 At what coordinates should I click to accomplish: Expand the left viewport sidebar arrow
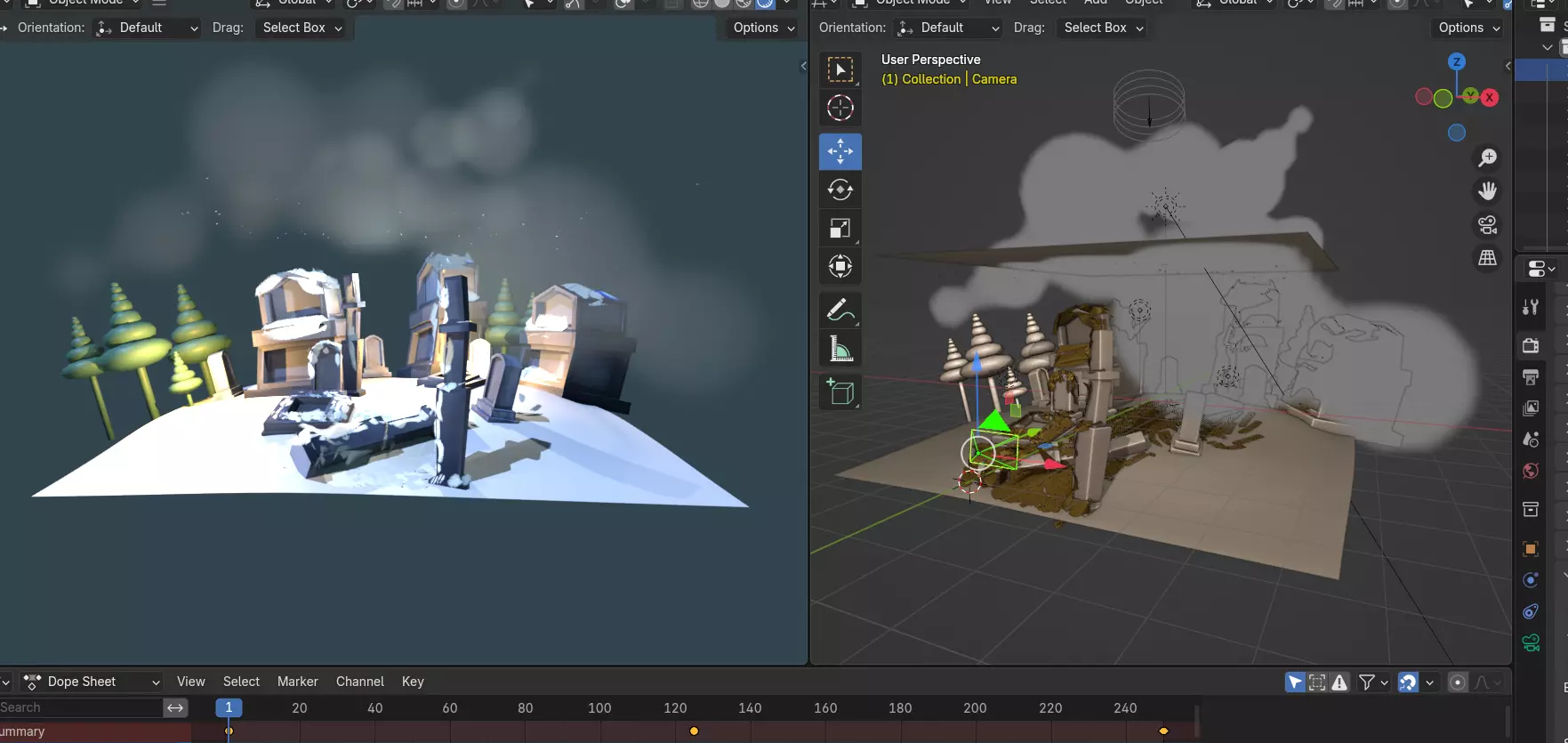click(x=803, y=66)
